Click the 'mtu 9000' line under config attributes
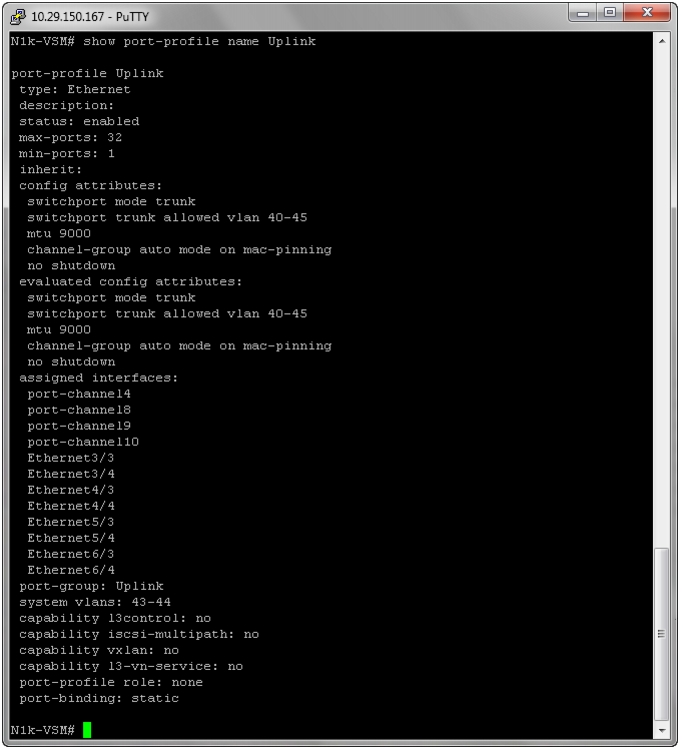683x749 pixels. (59, 234)
